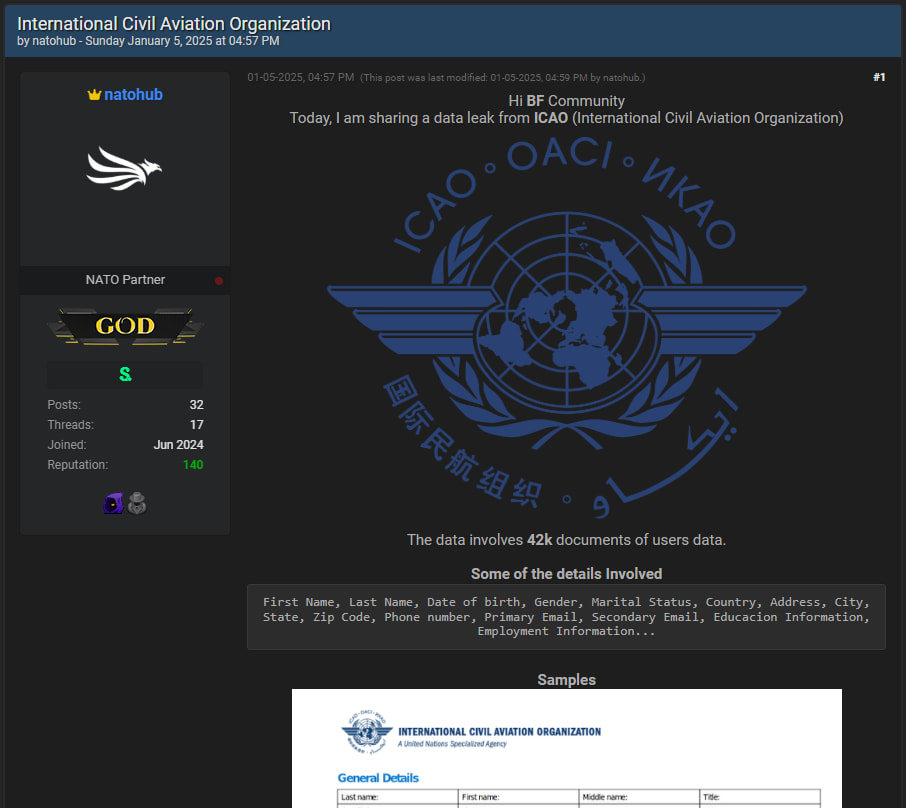The image size is (906, 808).
Task: Click the line "Today, I am sharing a data leak"
Action: (x=566, y=118)
